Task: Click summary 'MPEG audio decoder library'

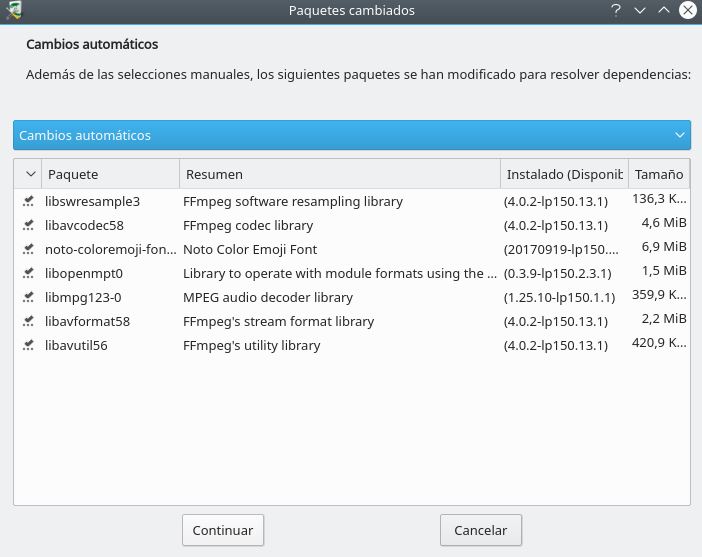Action: coord(268,297)
